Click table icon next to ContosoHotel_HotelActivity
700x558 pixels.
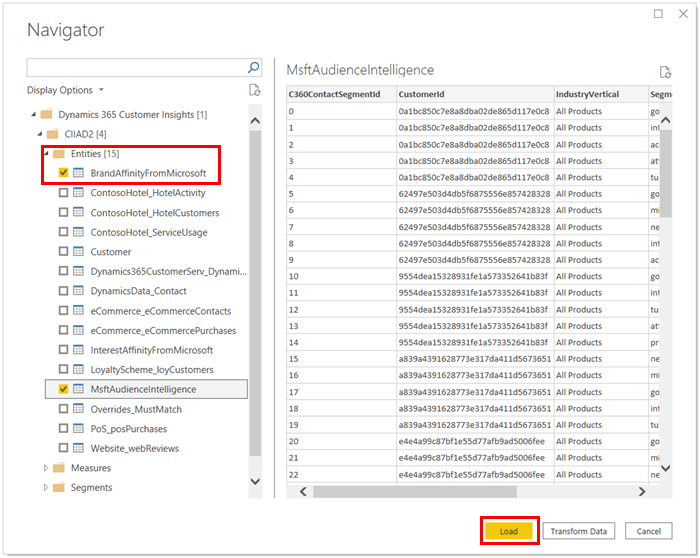click(x=79, y=192)
